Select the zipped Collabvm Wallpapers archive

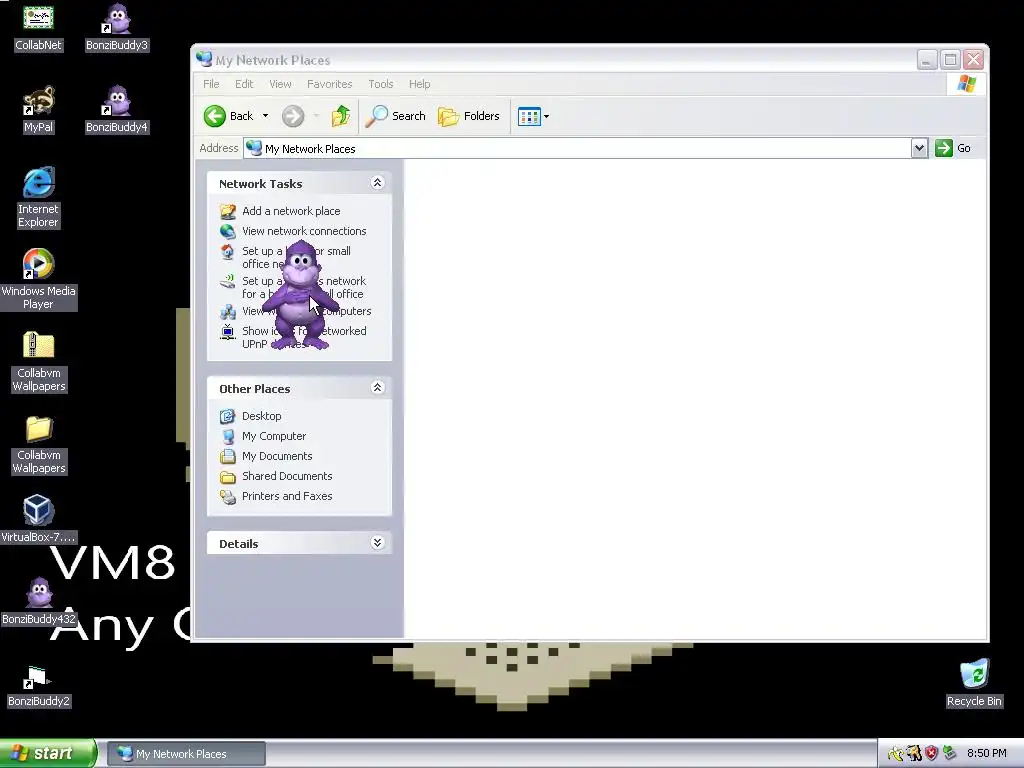[38, 362]
